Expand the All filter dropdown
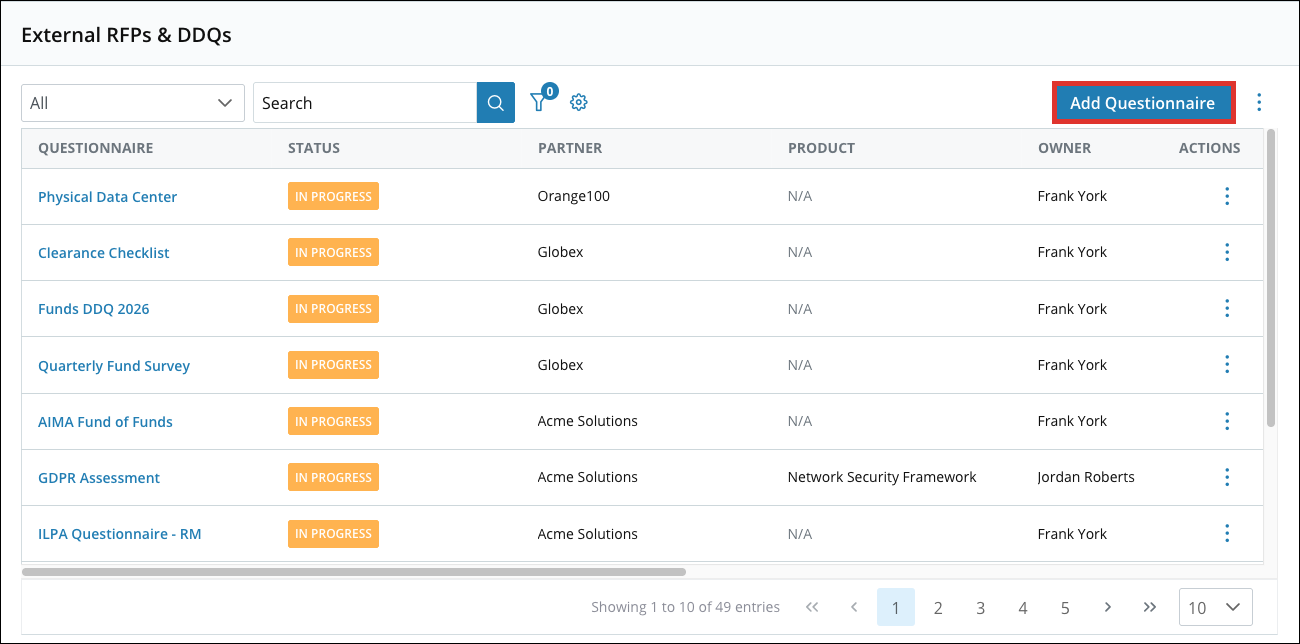 tap(133, 103)
